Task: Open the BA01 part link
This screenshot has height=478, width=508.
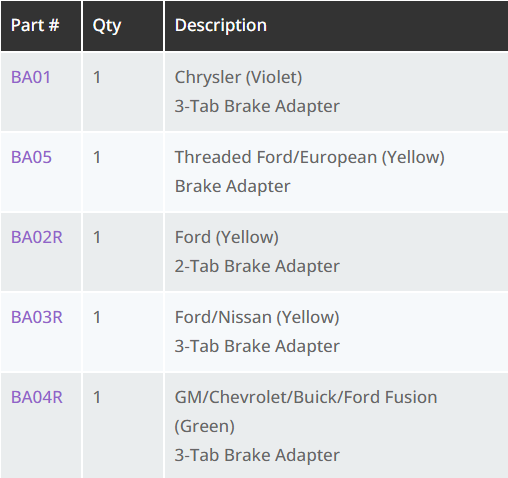Action: click(31, 77)
